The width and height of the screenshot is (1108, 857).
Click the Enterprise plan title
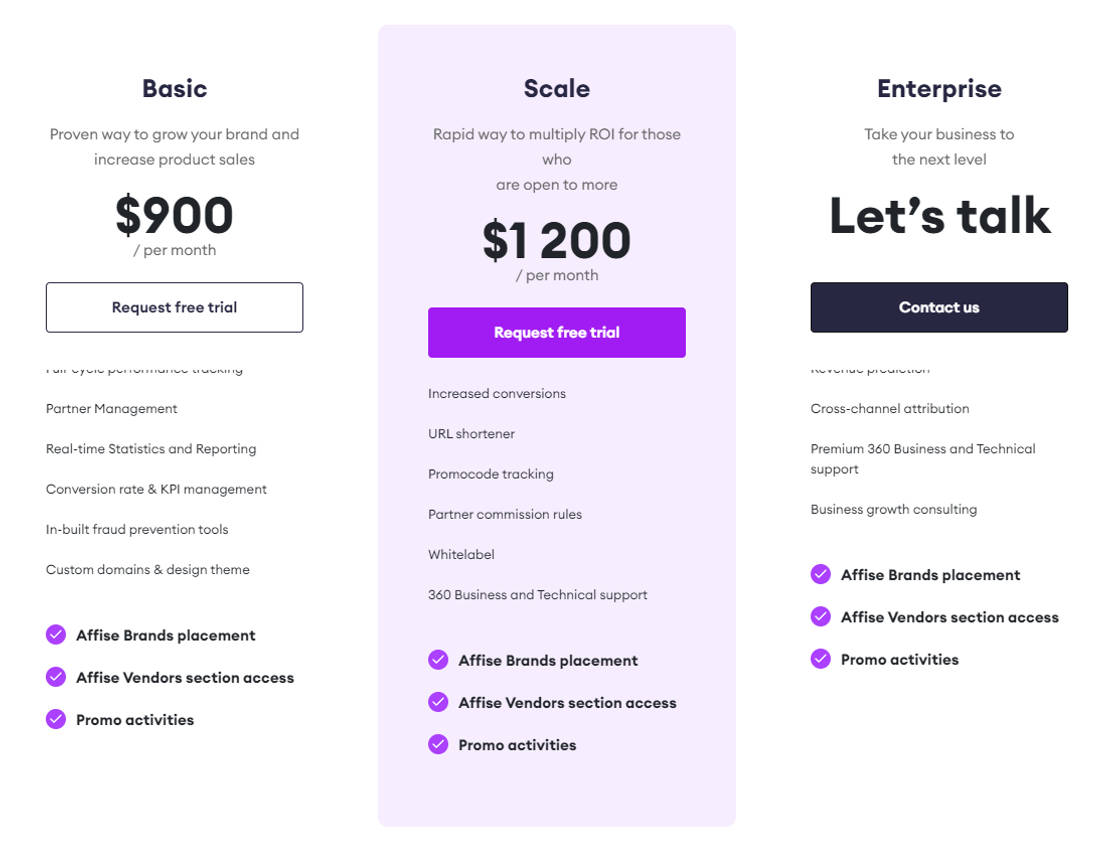939,88
